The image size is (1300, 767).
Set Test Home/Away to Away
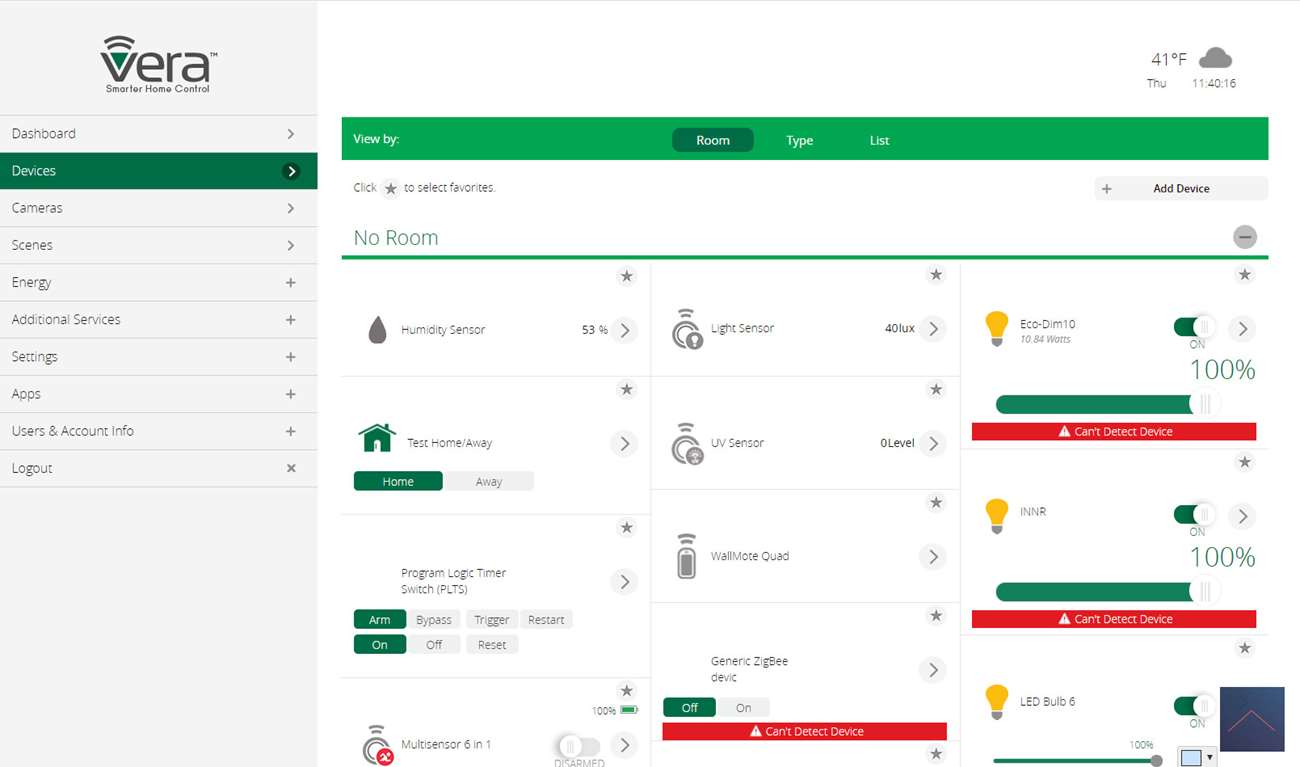point(488,481)
